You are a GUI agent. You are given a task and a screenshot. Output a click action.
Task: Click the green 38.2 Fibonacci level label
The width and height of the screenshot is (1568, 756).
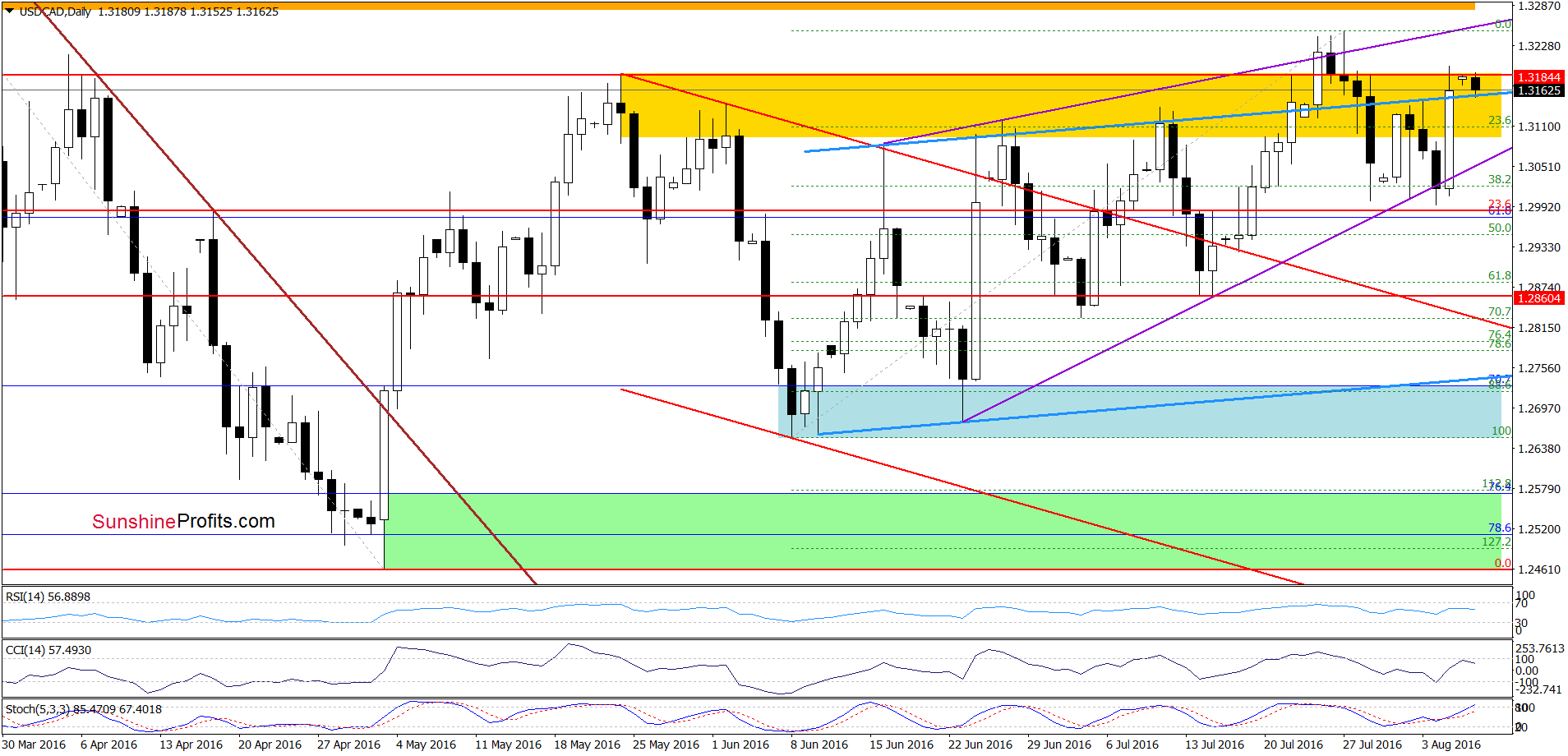coord(1500,179)
